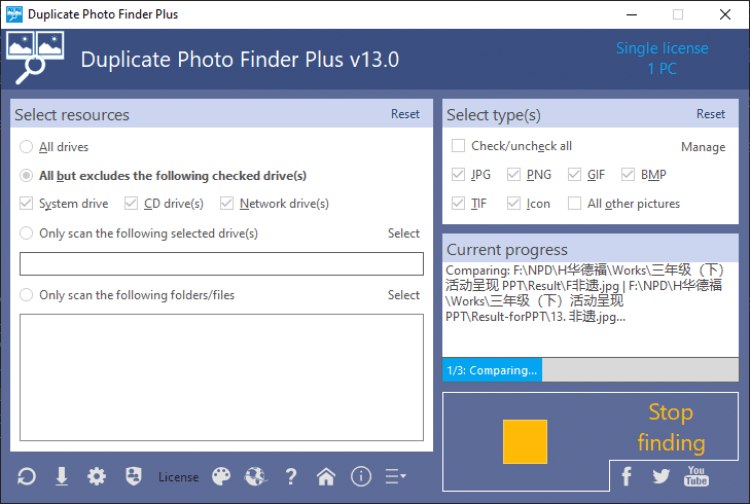750x504 pixels.
Task: Click Manage link in Select type(s)
Action: (x=703, y=147)
